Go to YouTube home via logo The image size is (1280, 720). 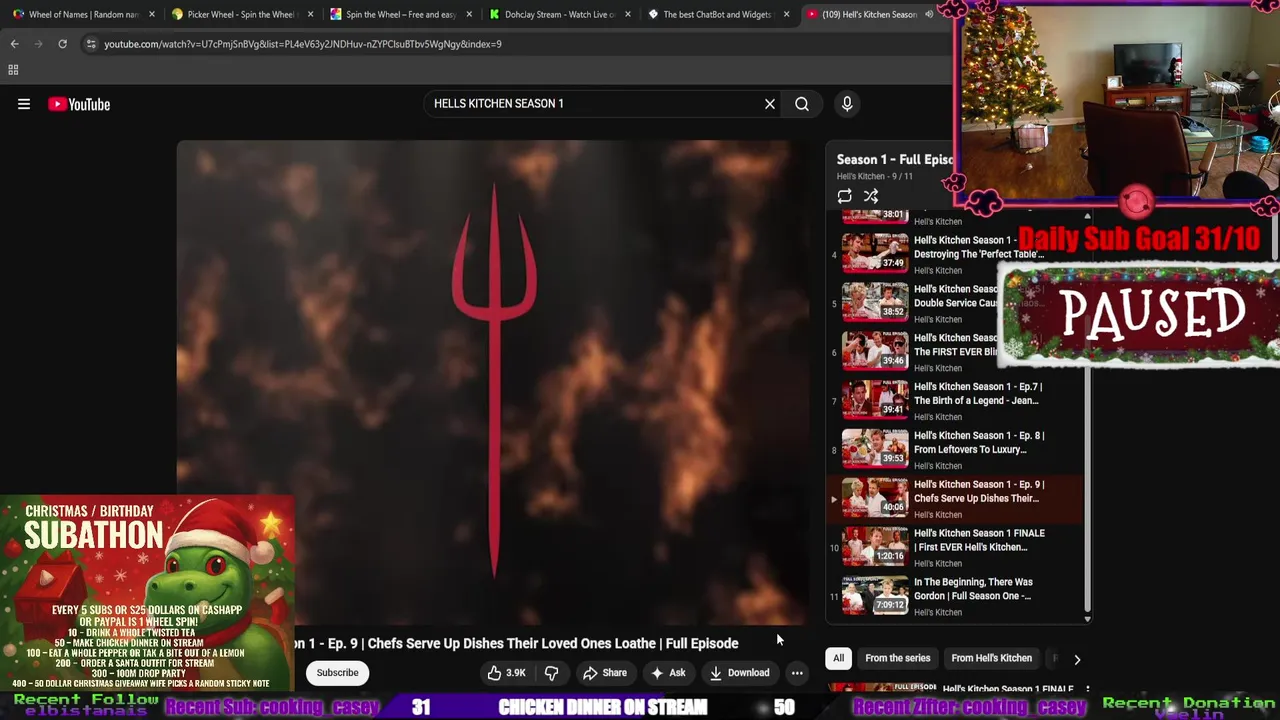pyautogui.click(x=79, y=104)
